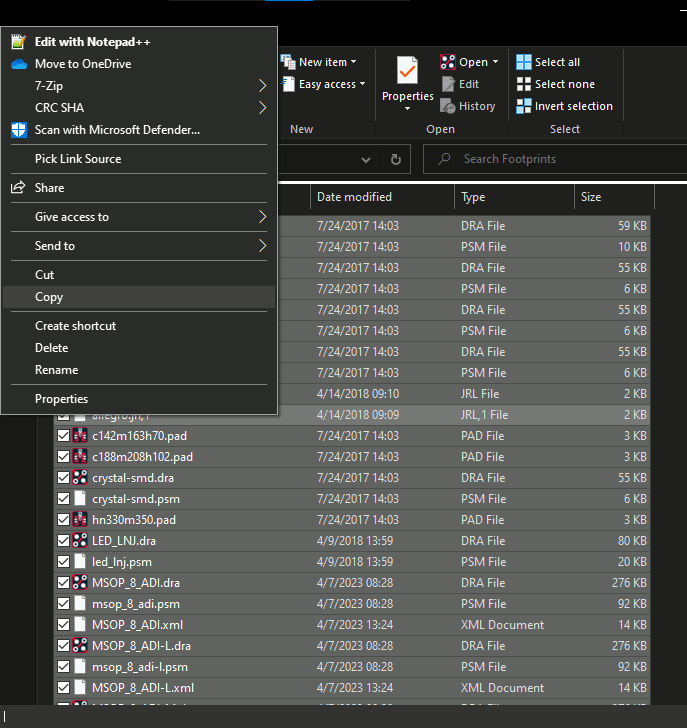This screenshot has width=687, height=728.
Task: Click the Notepad++ icon in context menu
Action: 19,42
